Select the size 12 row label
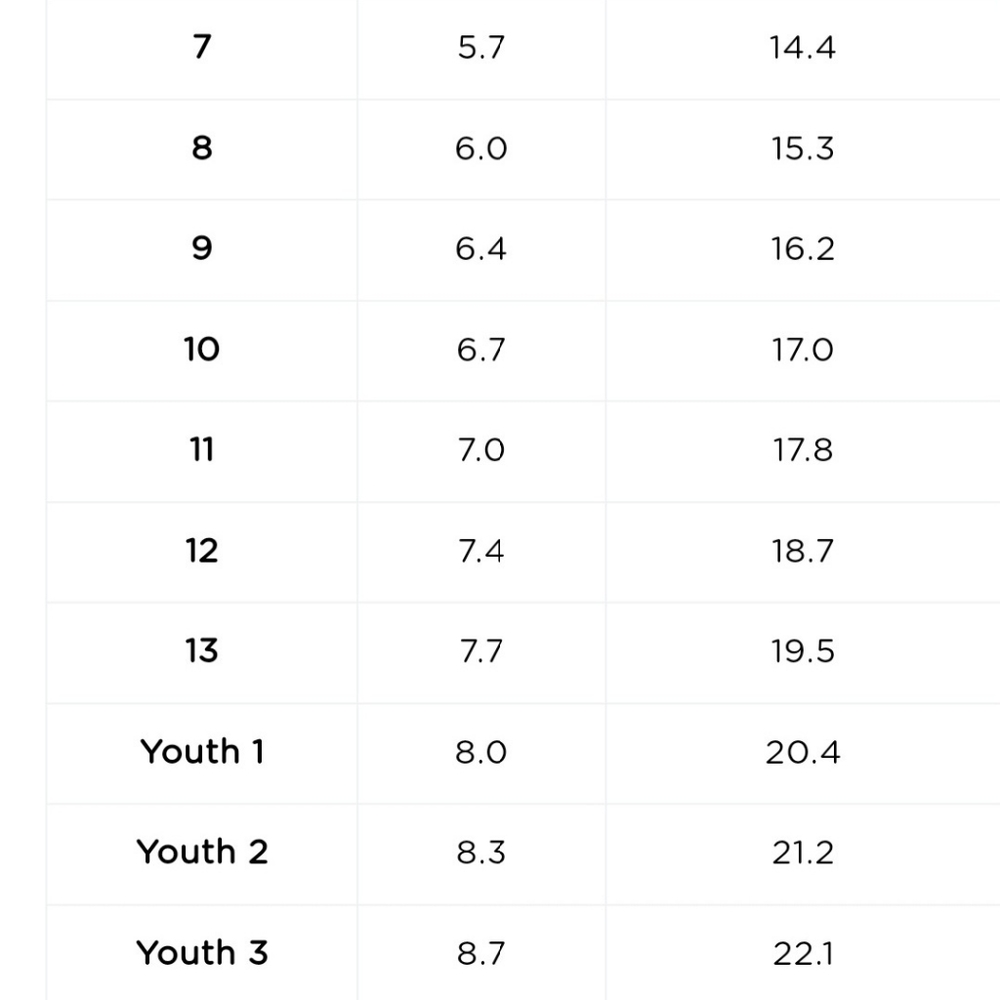 point(202,550)
